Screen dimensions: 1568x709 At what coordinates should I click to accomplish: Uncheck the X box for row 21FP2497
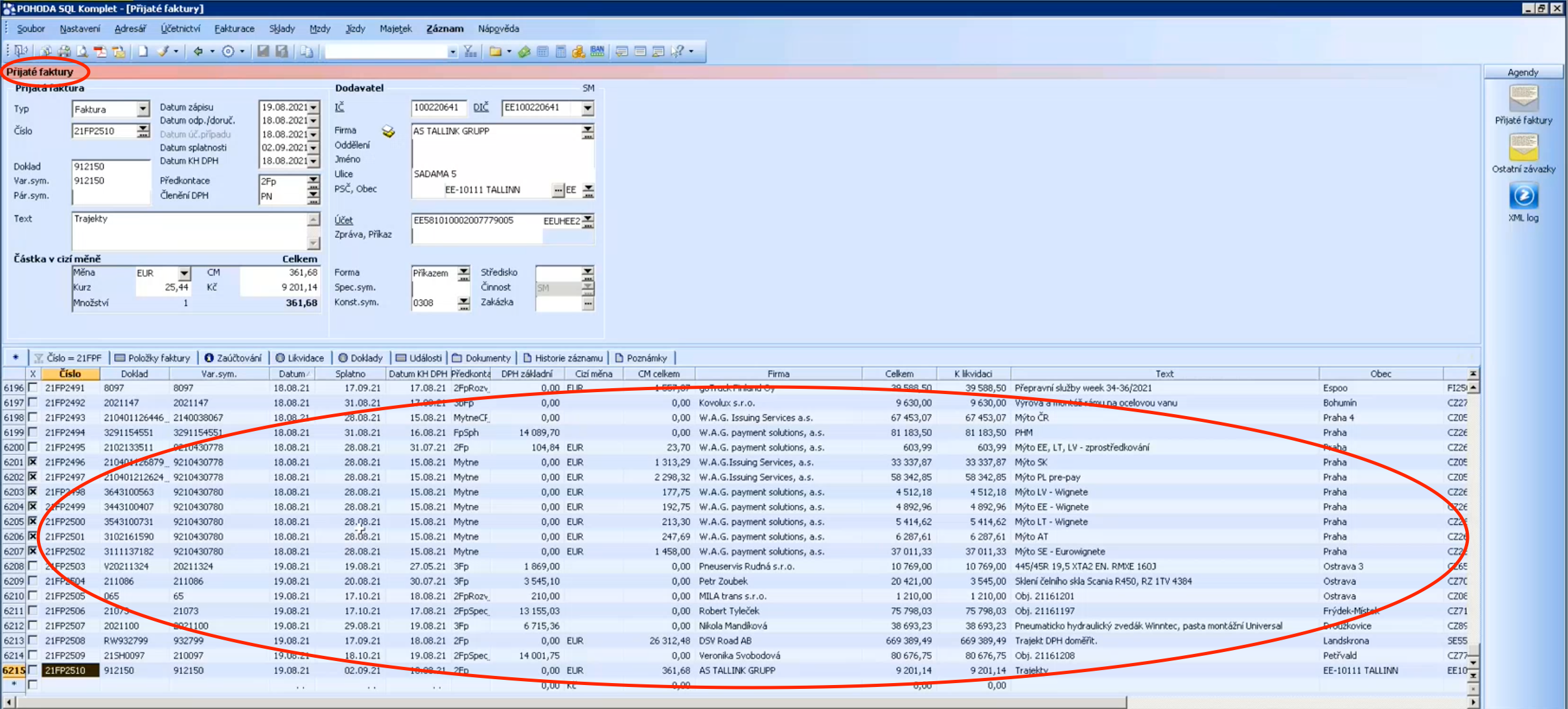[32, 477]
